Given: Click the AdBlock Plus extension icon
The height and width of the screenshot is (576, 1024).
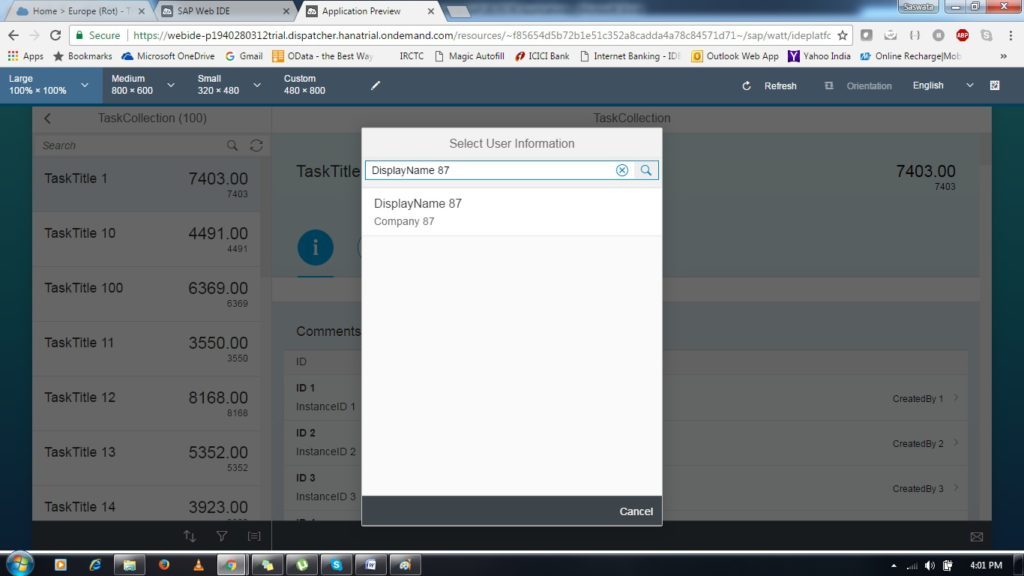Looking at the screenshot, I should click(x=962, y=35).
